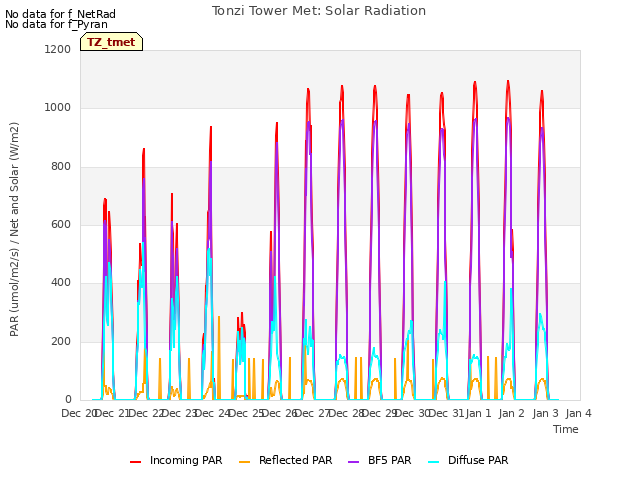Click the 1200 y-axis tick label
The image size is (640, 480).
pos(58,49)
